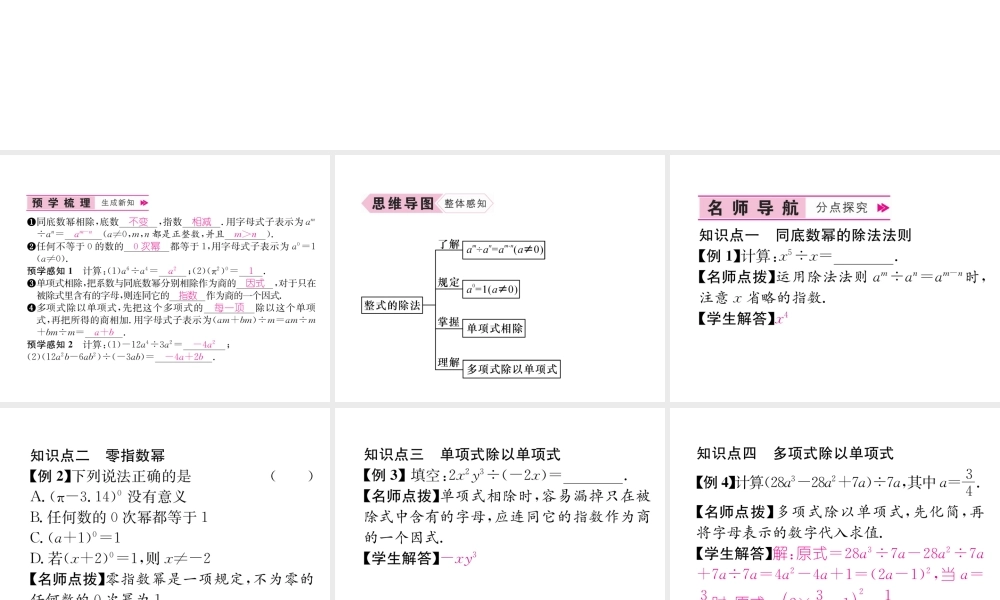Click the pink answer 相减 in 预学梳理

click(202, 222)
